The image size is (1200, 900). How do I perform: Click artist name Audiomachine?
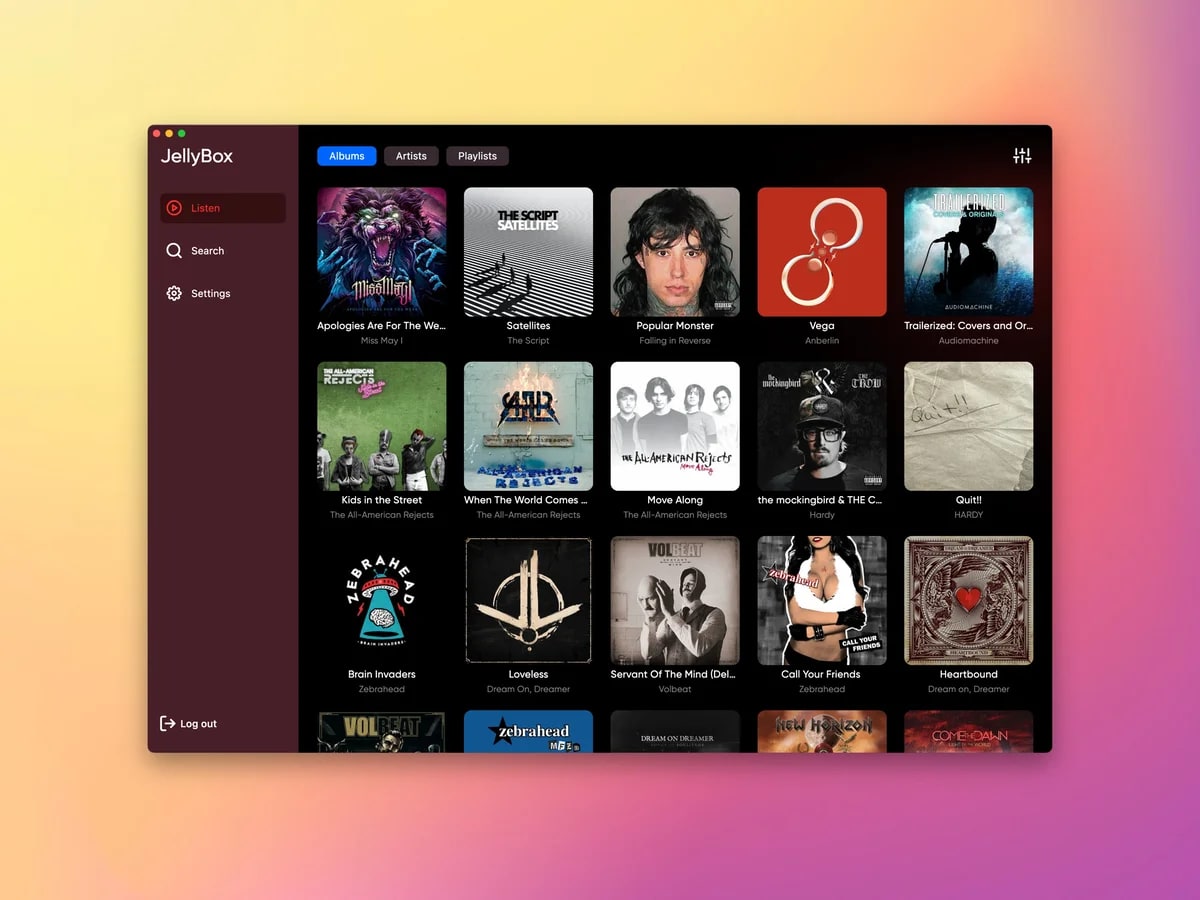969,341
